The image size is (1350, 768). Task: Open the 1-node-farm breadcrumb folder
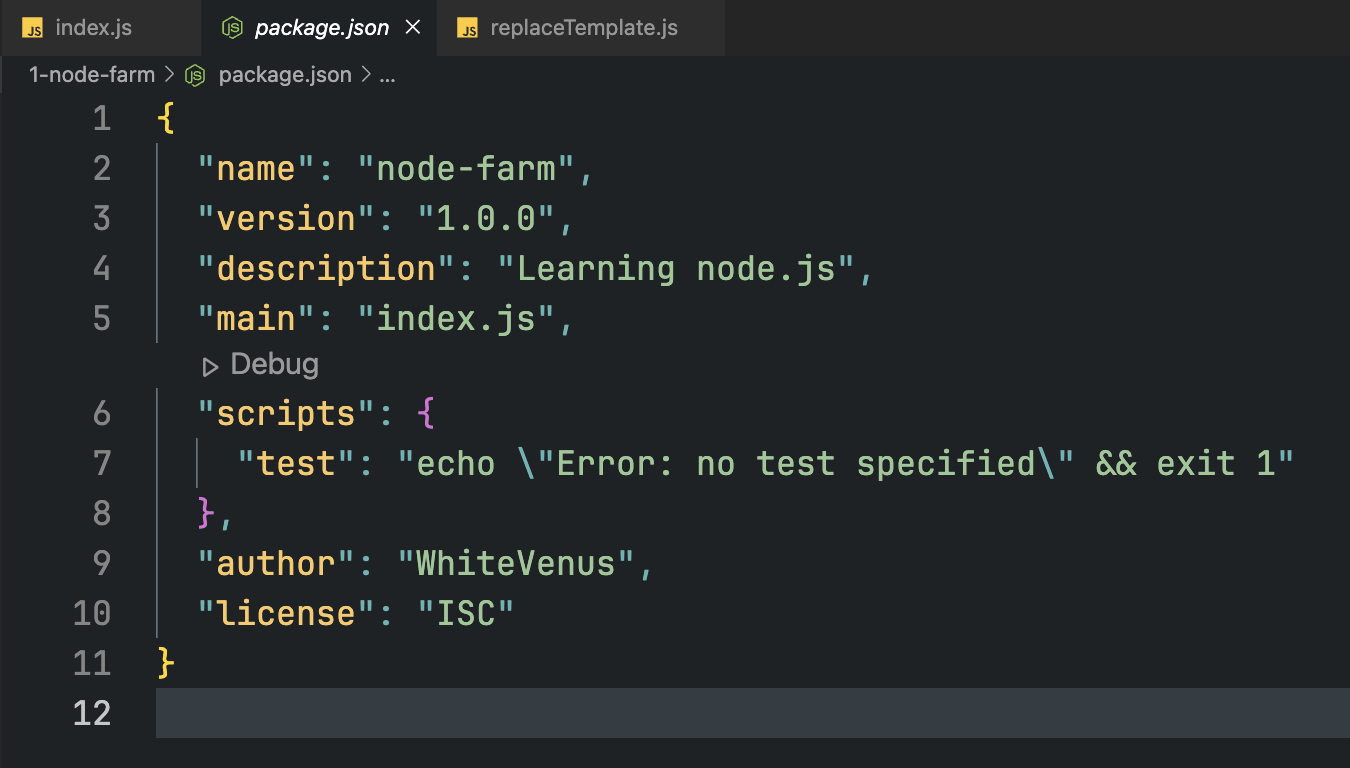92,75
